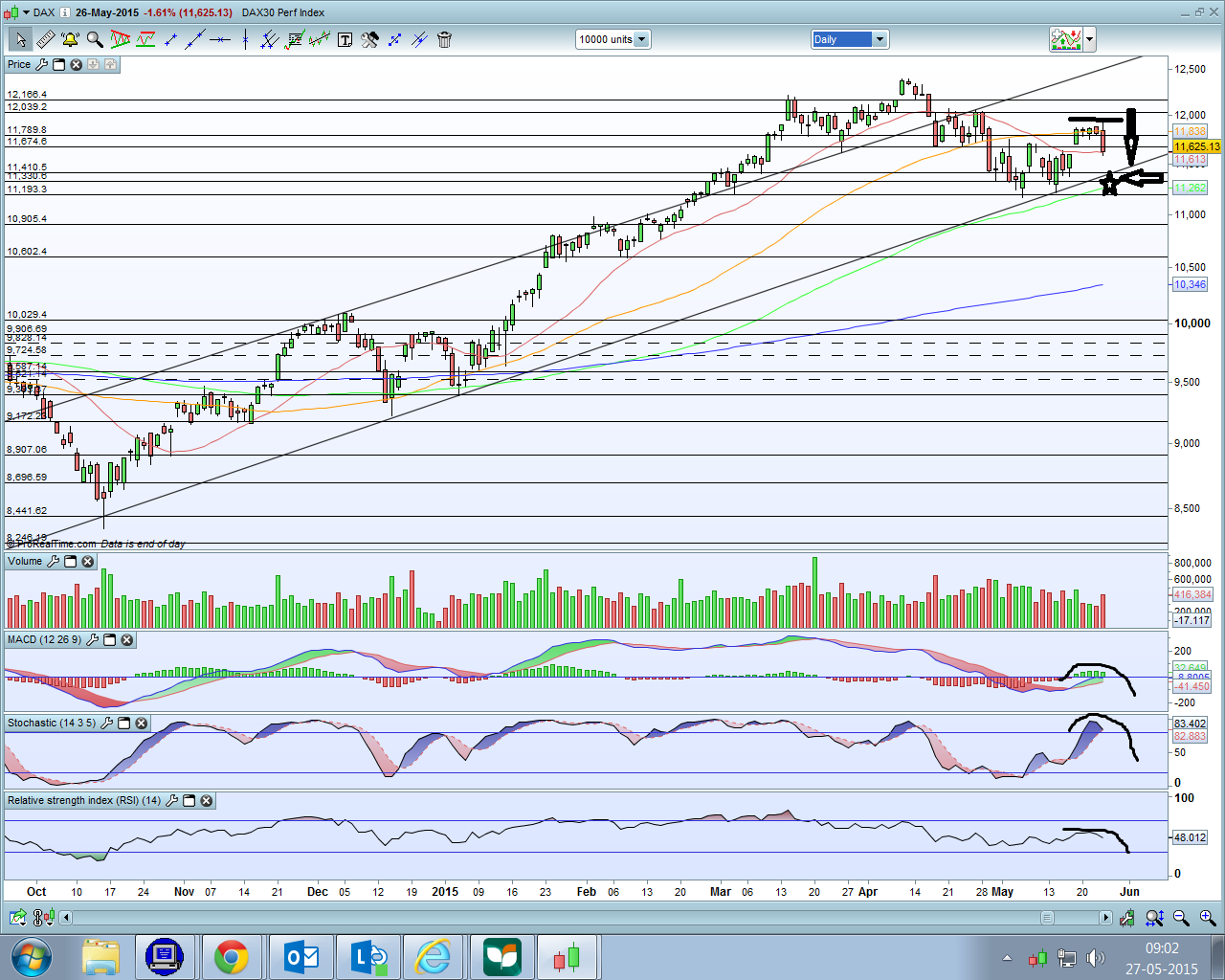Image resolution: width=1225 pixels, height=980 pixels.
Task: Open Stochastic panel wrench settings
Action: (106, 723)
